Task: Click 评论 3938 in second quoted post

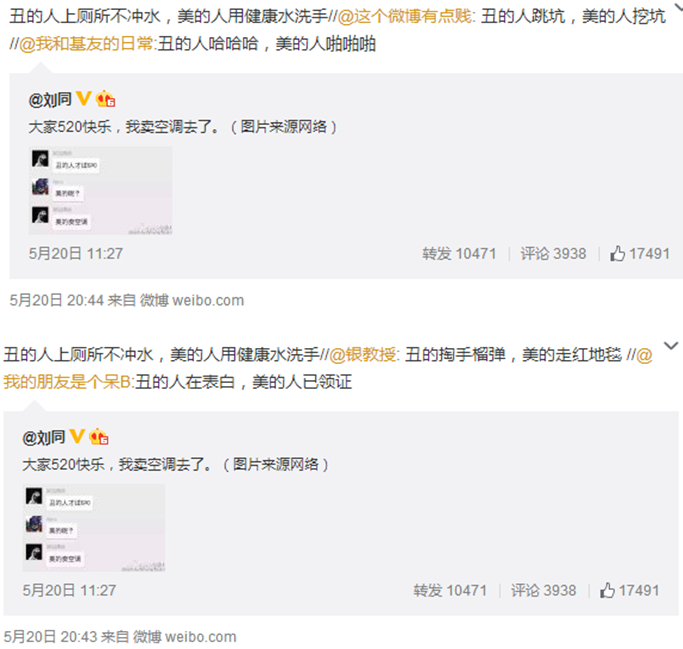Action: 544,591
